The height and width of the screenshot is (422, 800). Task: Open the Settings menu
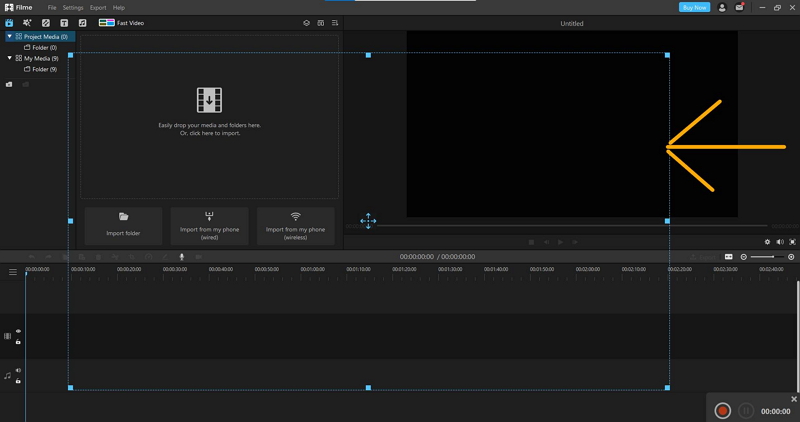(x=73, y=8)
